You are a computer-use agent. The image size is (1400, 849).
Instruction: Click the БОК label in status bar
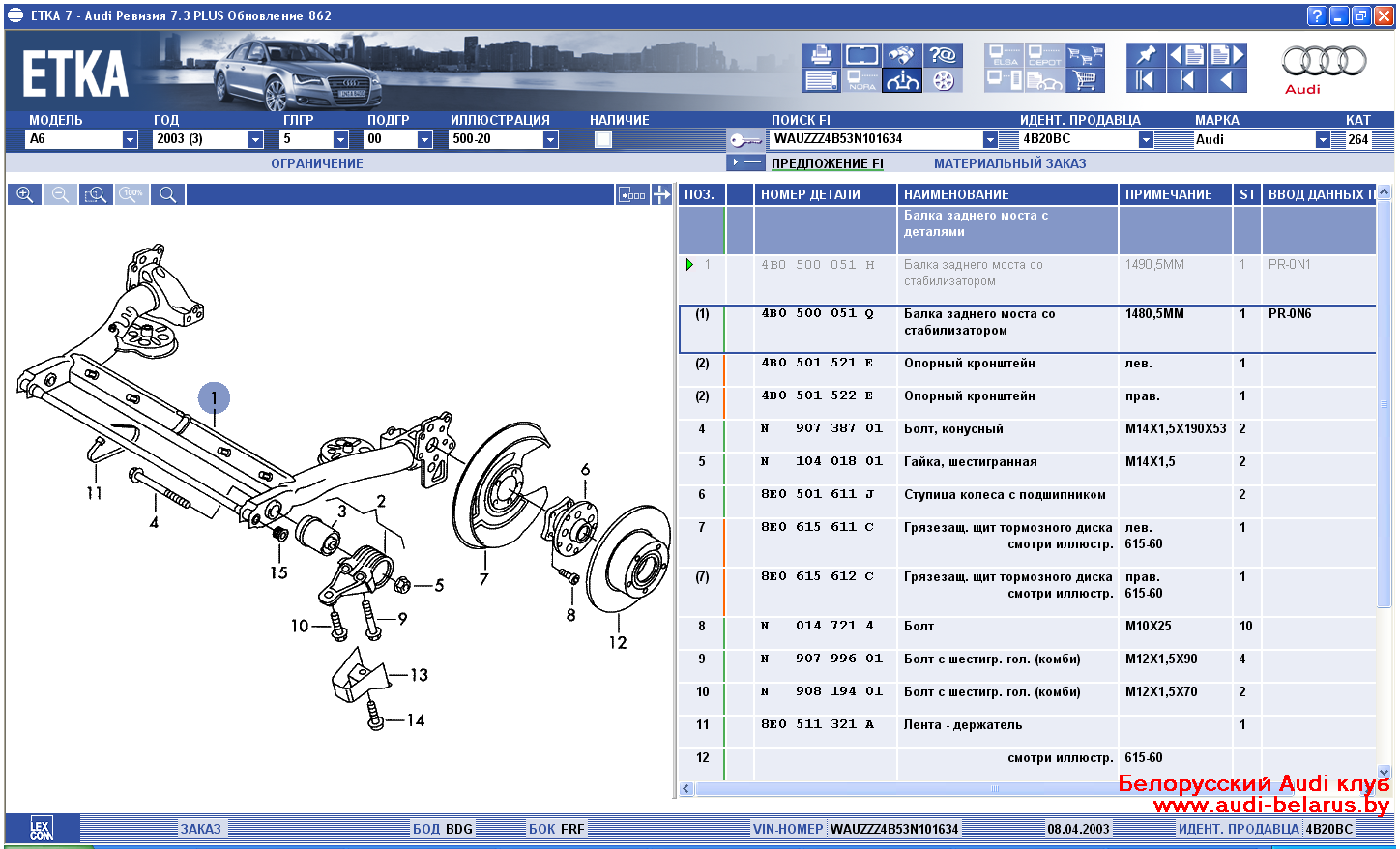click(x=541, y=829)
